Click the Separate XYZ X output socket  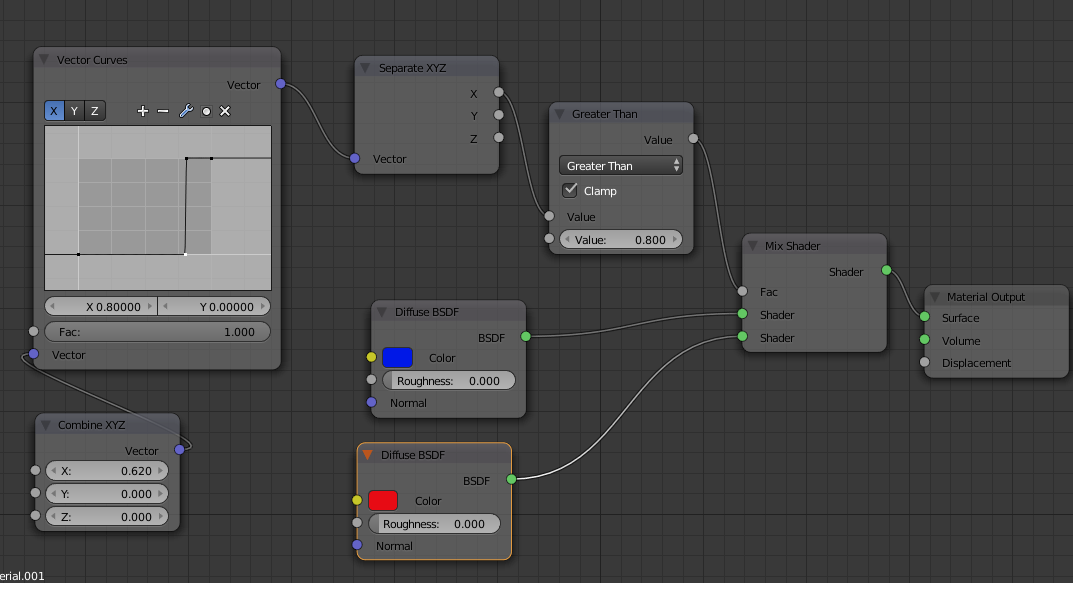click(499, 93)
